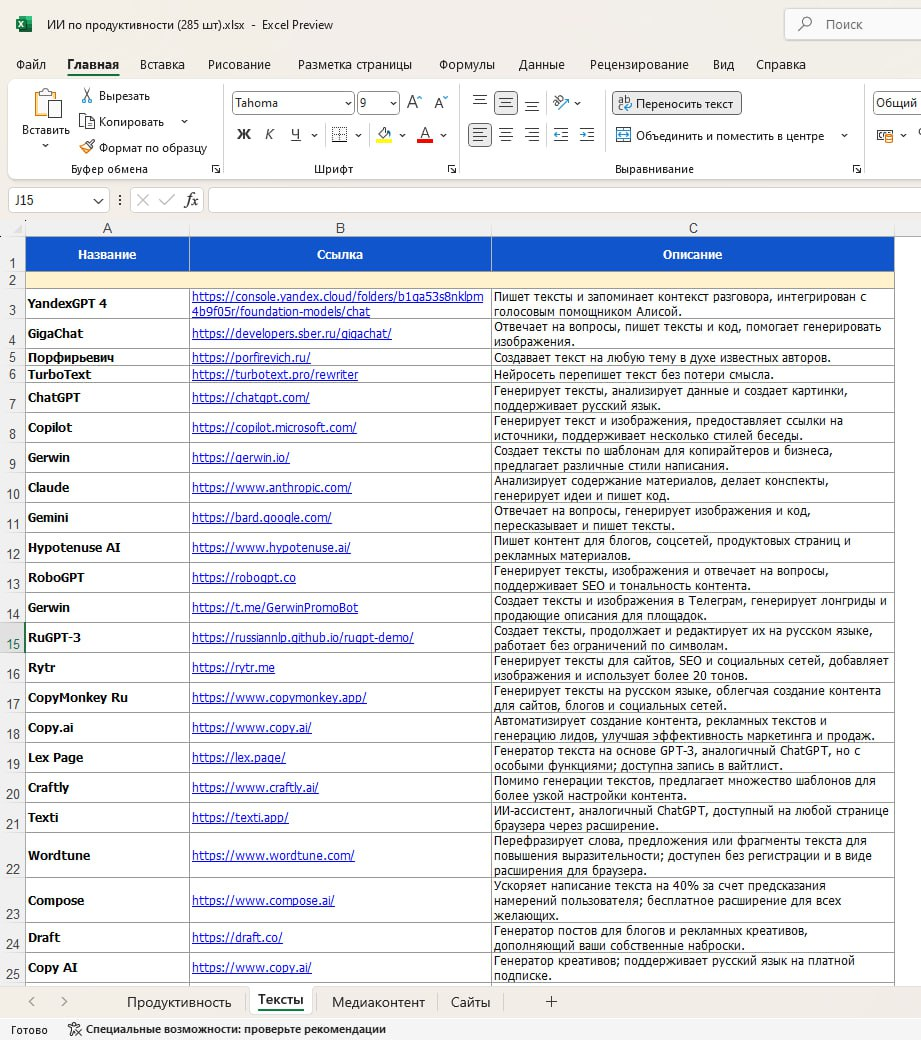Switch to the Медиаконтент sheet
Viewport: 921px width, 1040px height.
tap(378, 1002)
